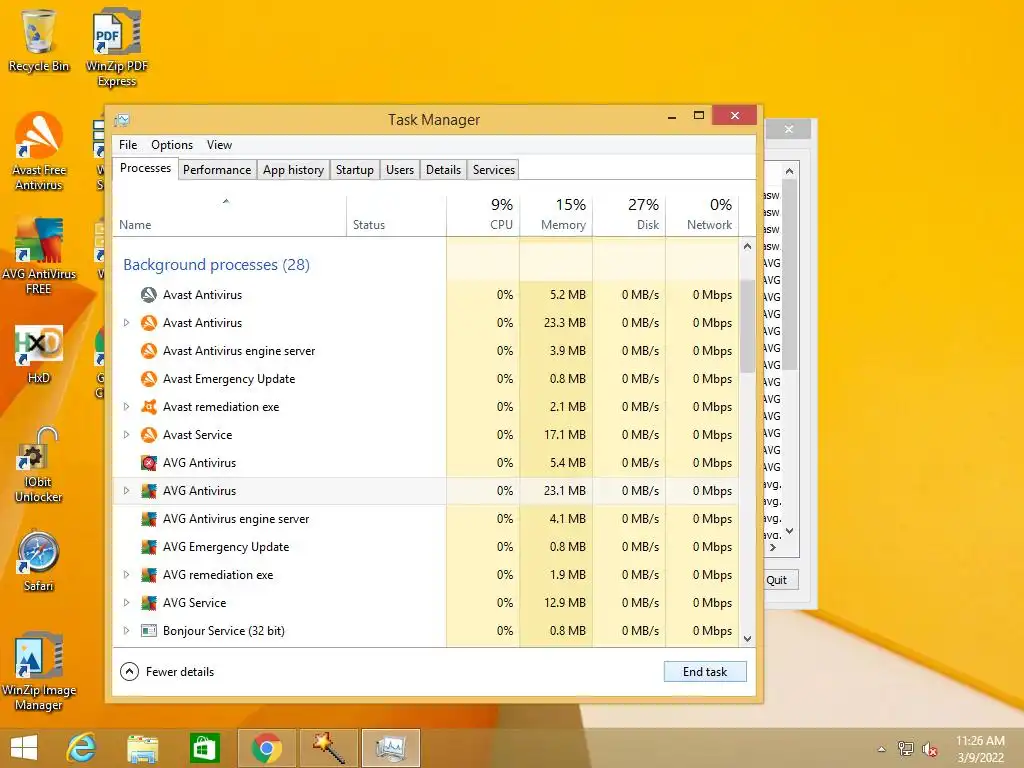Viewport: 1024px width, 768px height.
Task: Click the Task Manager taskbar button
Action: pyautogui.click(x=391, y=748)
